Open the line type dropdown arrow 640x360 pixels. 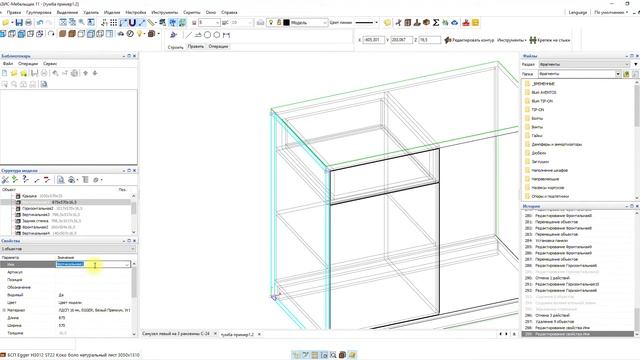(376, 22)
